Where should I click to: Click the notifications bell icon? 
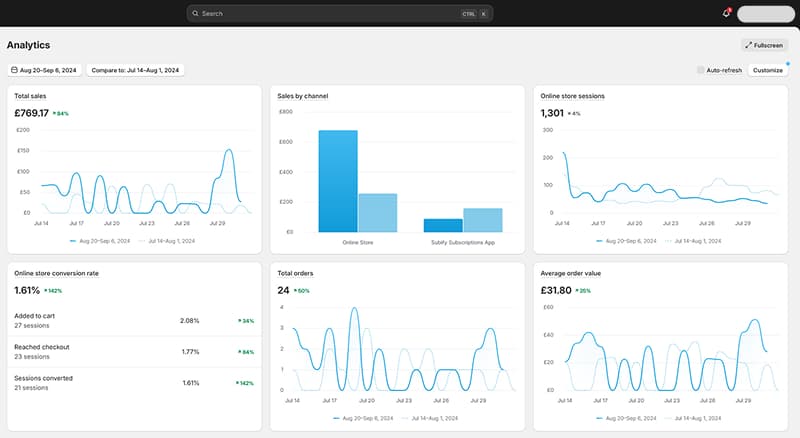pos(726,13)
